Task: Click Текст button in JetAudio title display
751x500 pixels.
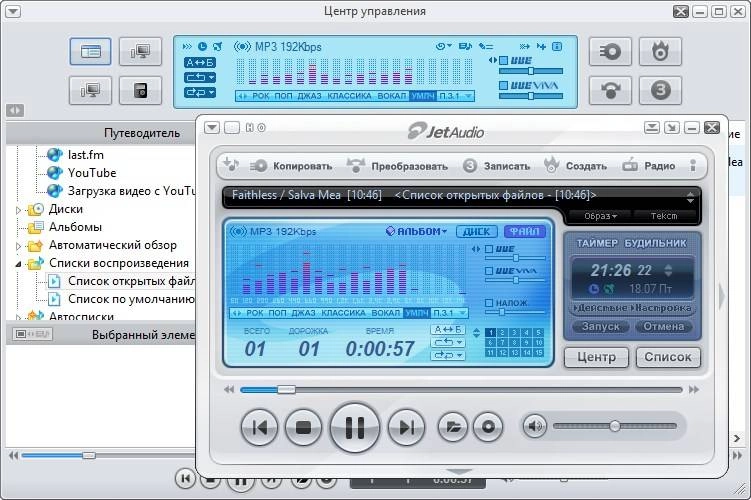Action: click(x=664, y=216)
